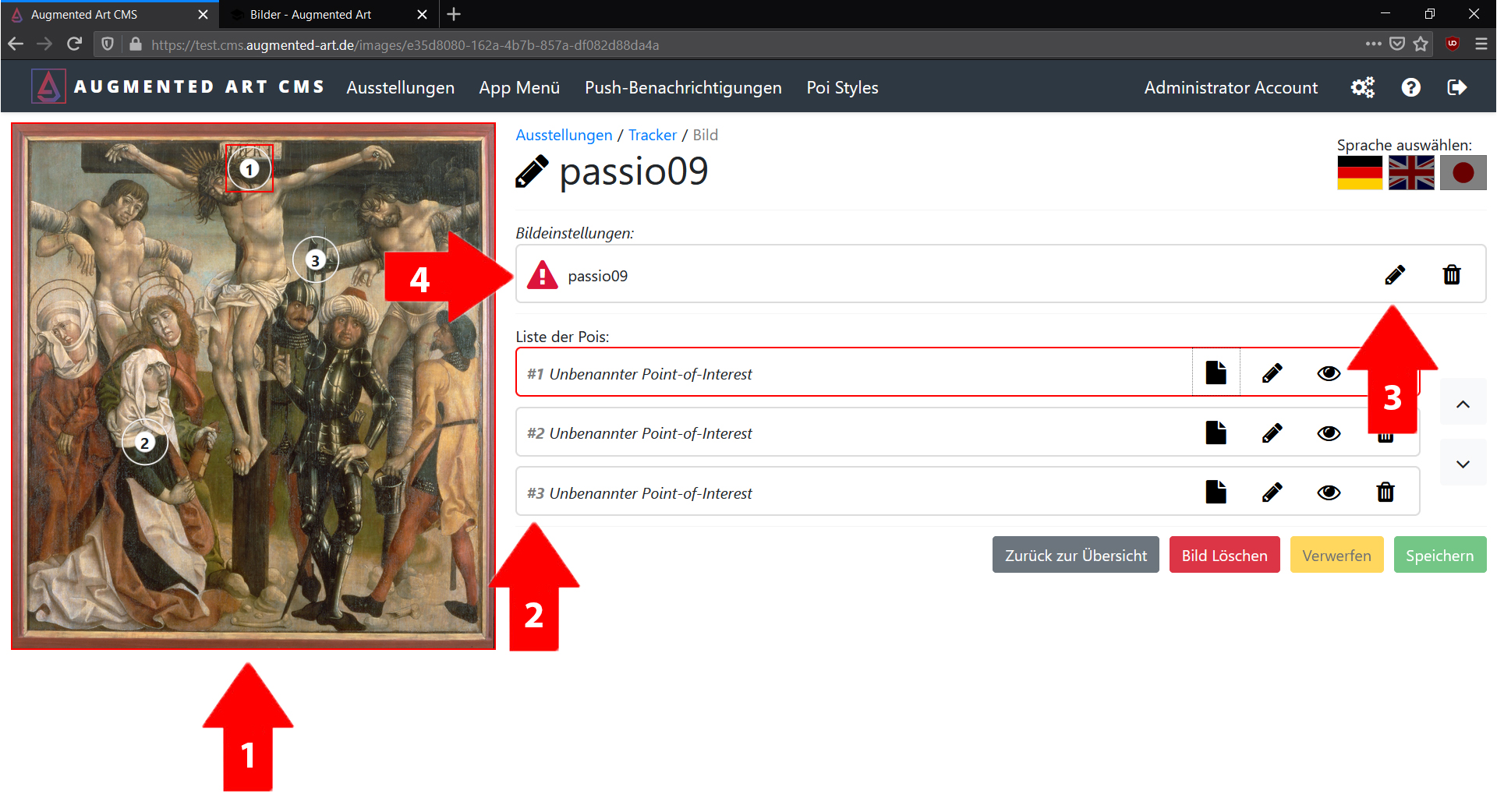Click the logout icon in header
The height and width of the screenshot is (812, 1497).
point(1456,87)
